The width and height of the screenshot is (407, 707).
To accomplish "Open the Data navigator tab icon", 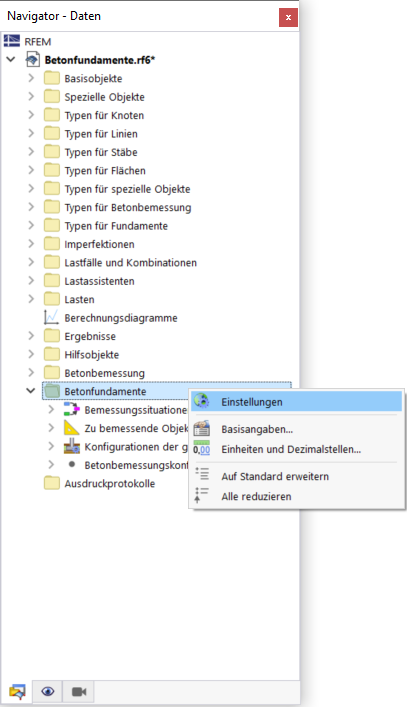I will pyautogui.click(x=17, y=691).
